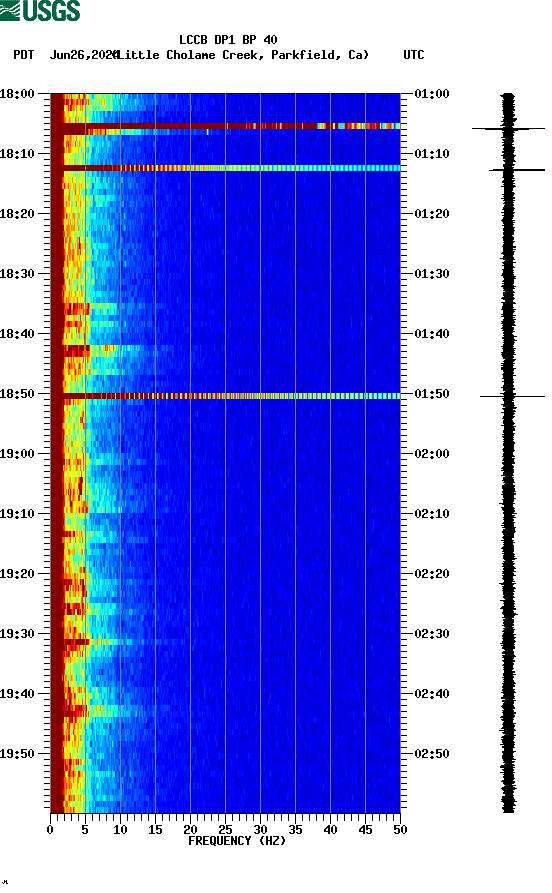552x893 pixels.
Task: Click the 18:40 PDT time label
Action: tap(17, 334)
